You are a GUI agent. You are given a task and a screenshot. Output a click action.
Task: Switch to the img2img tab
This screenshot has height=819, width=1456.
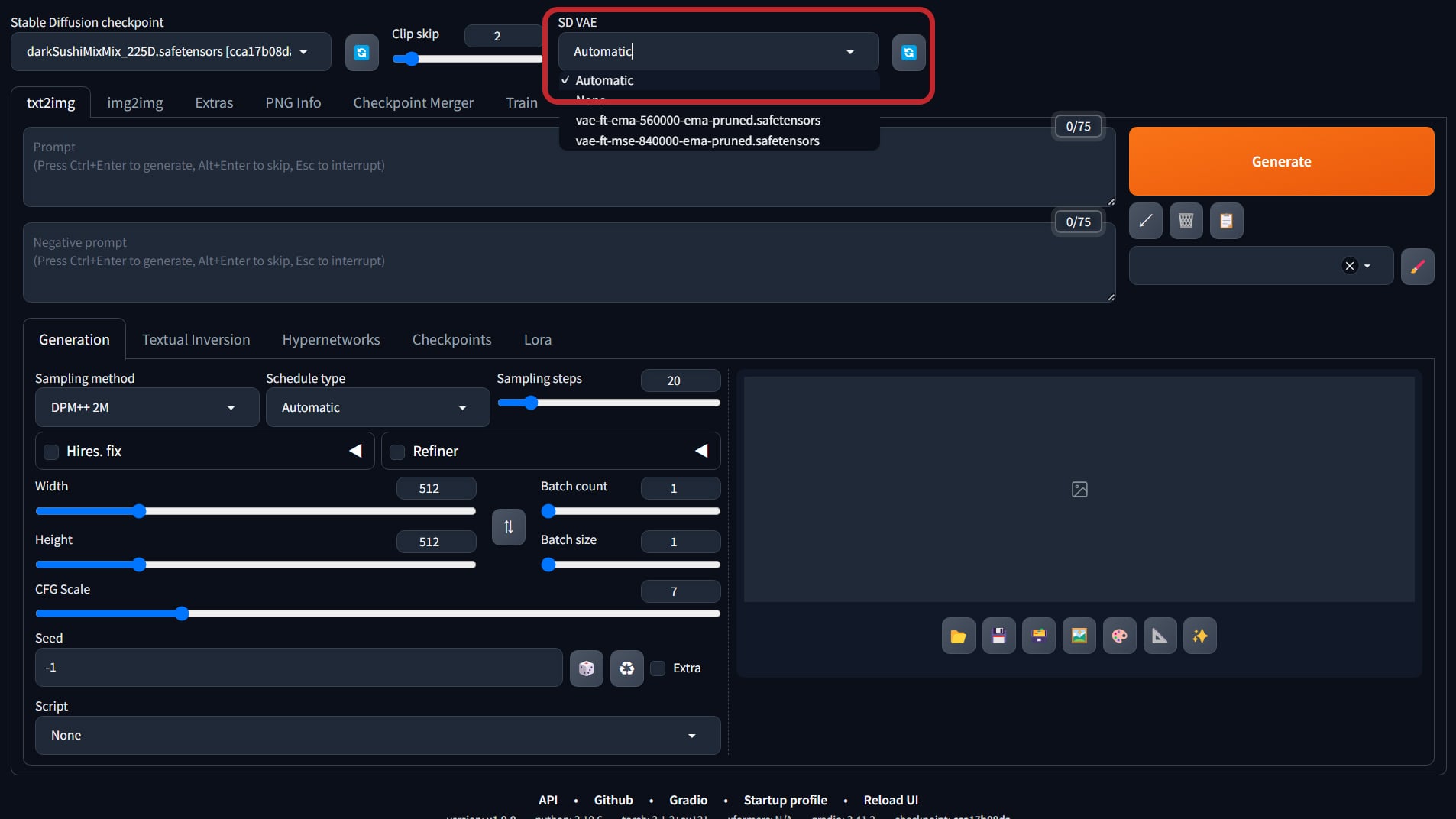click(x=135, y=102)
